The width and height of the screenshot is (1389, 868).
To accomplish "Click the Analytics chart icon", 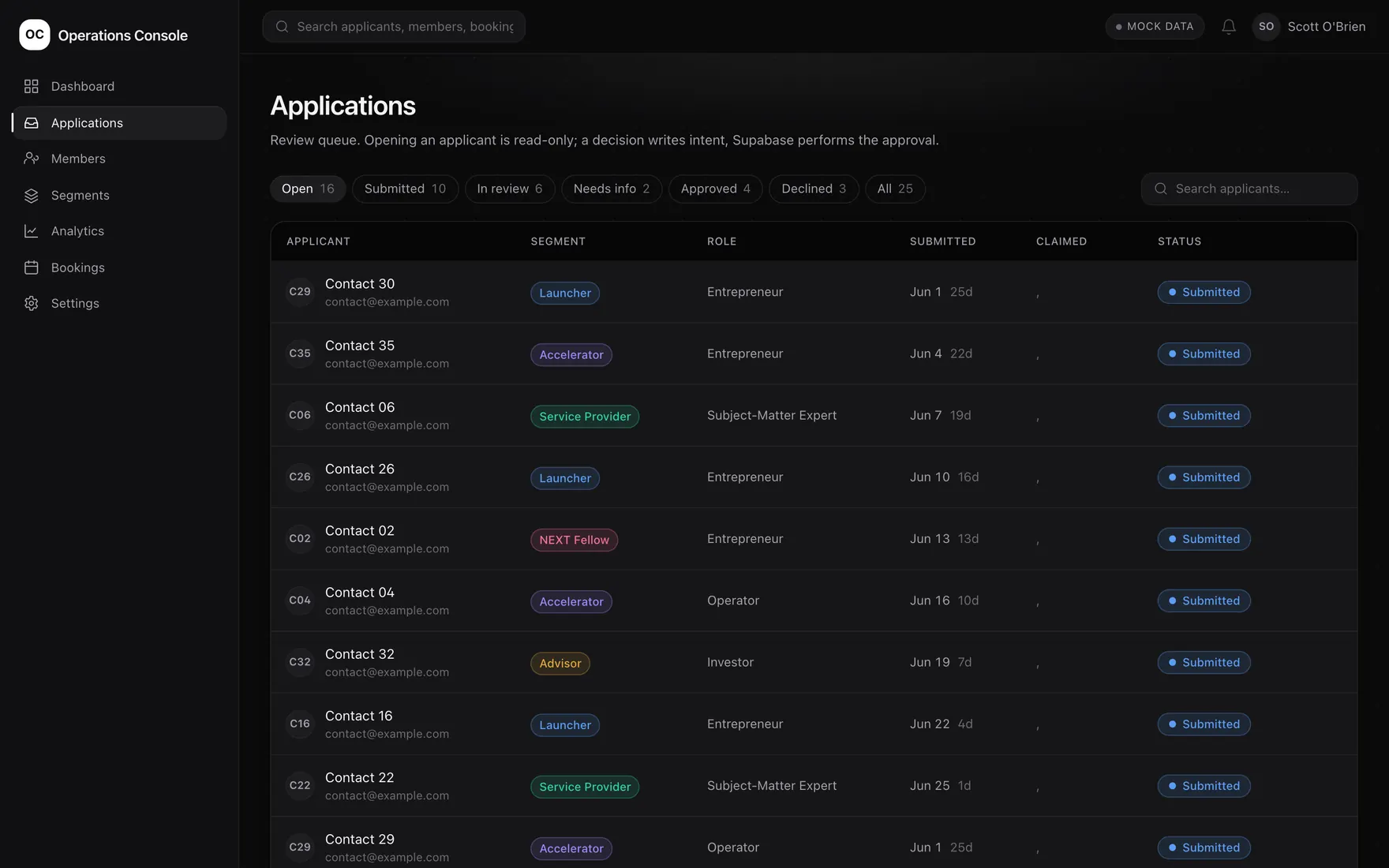I will (32, 231).
